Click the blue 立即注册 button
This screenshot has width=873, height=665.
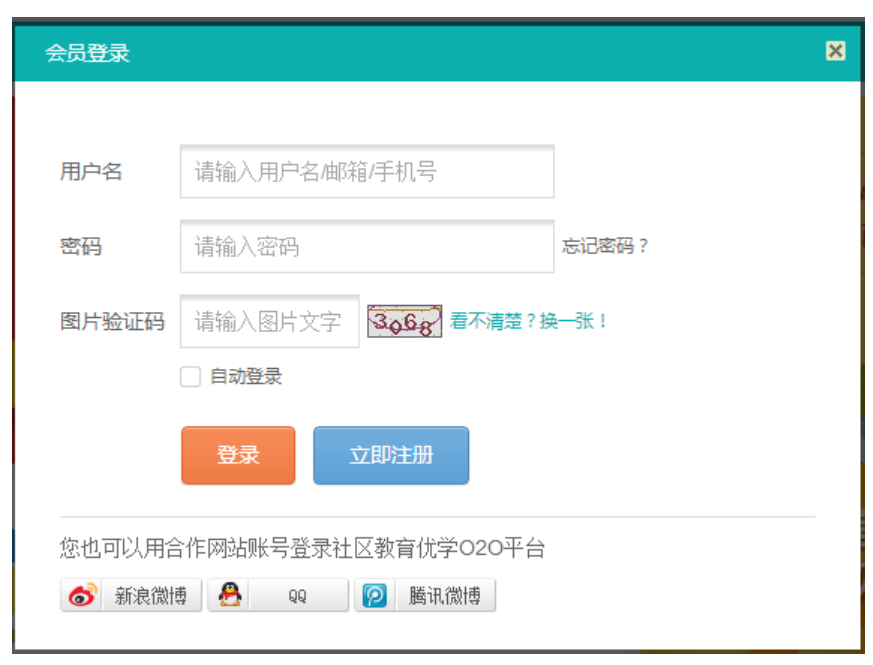pos(391,455)
